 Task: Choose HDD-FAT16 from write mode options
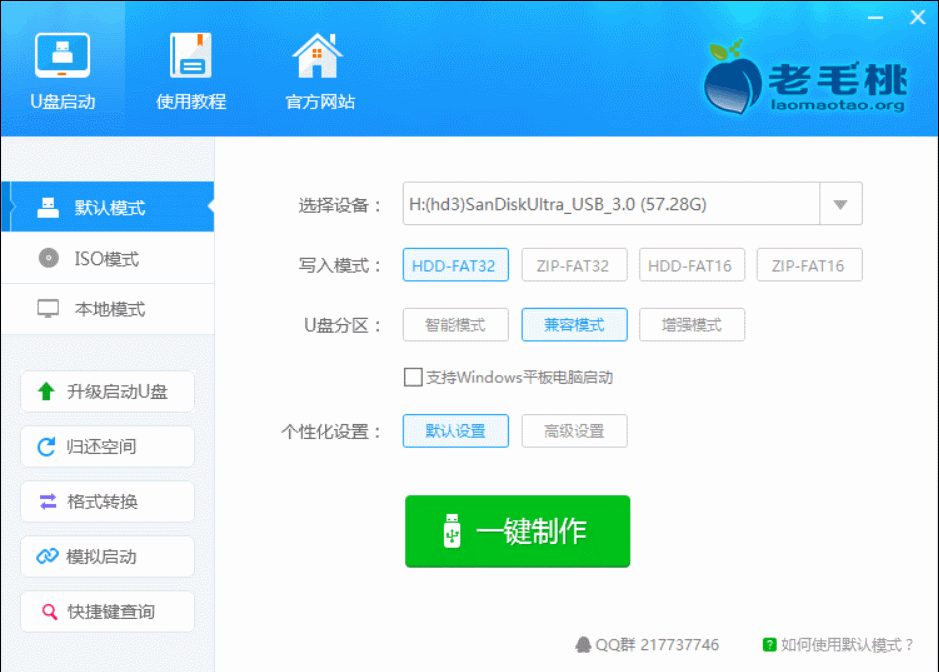point(691,264)
